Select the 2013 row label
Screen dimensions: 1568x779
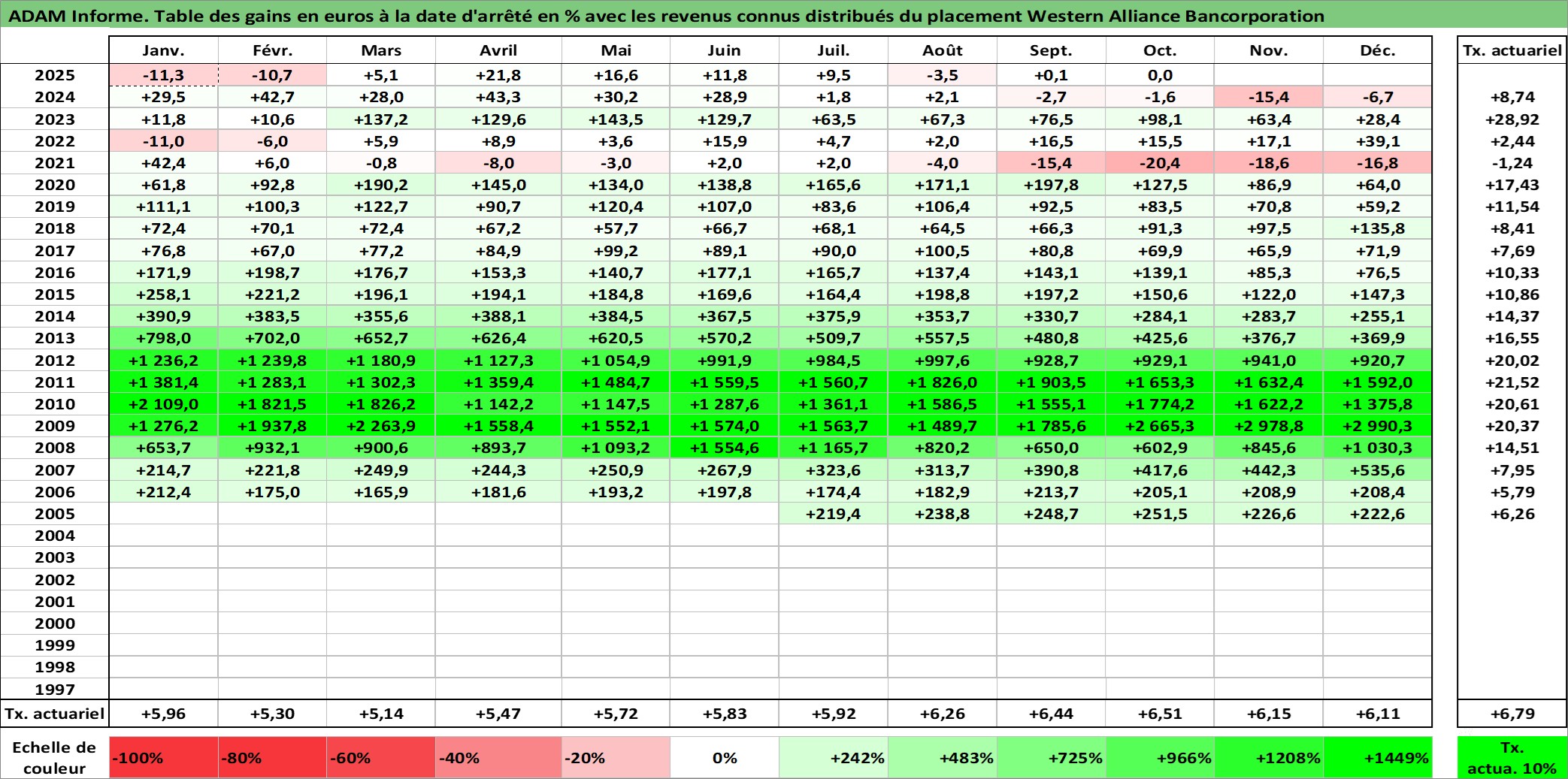(x=55, y=338)
